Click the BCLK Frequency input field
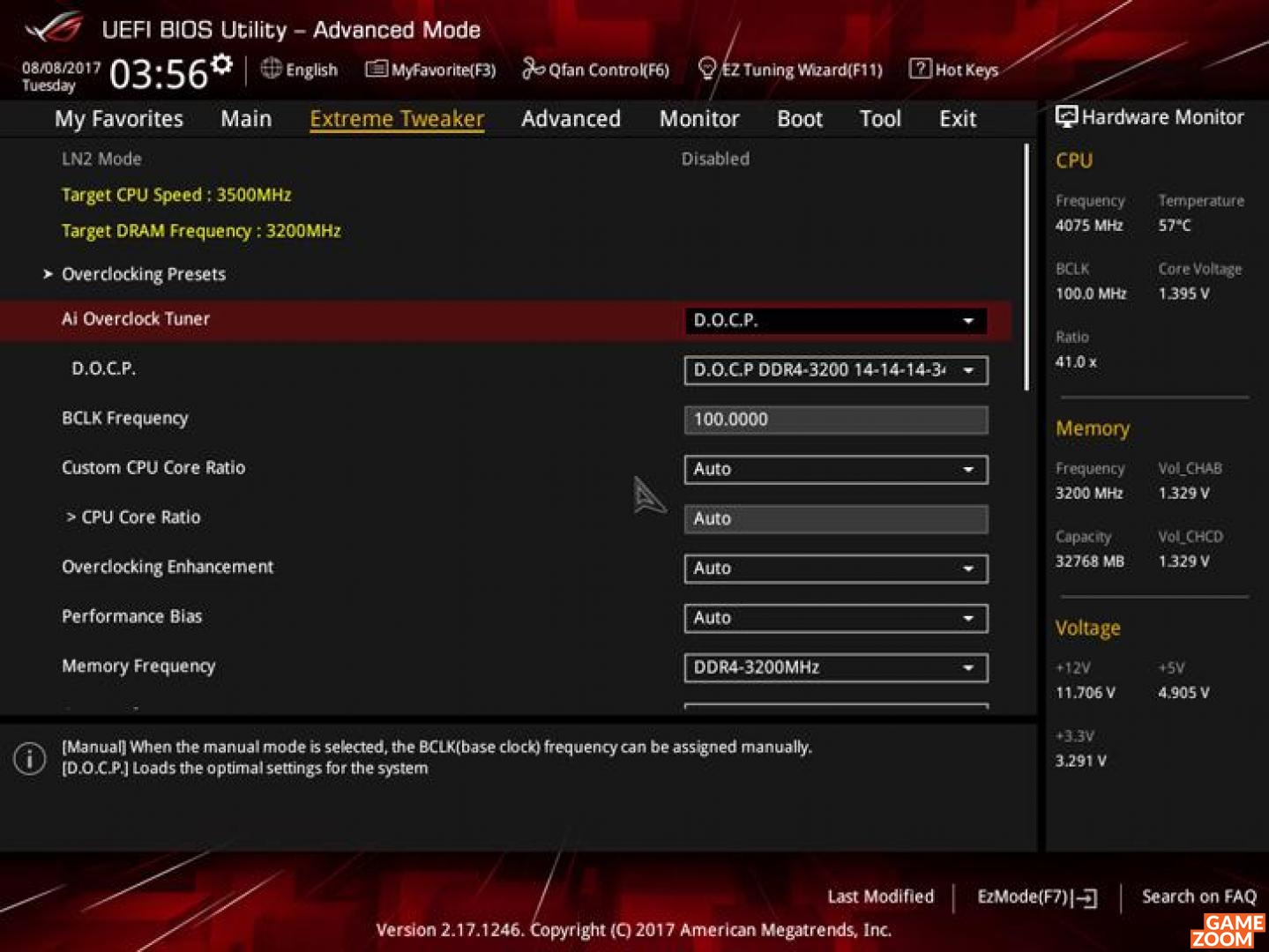The height and width of the screenshot is (952, 1269). 835,420
